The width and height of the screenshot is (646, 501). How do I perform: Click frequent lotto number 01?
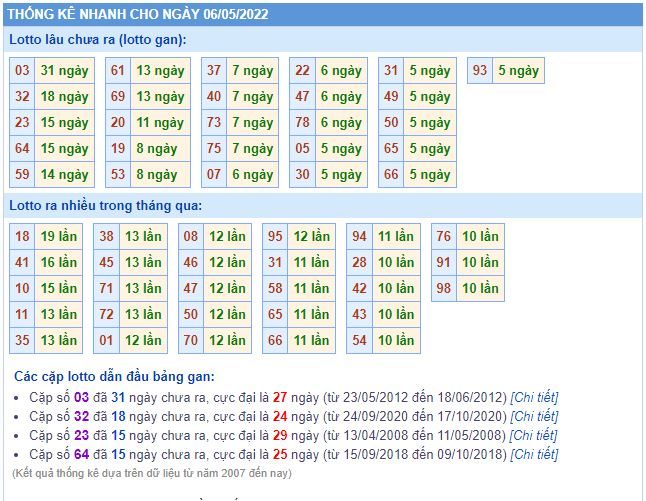106,340
